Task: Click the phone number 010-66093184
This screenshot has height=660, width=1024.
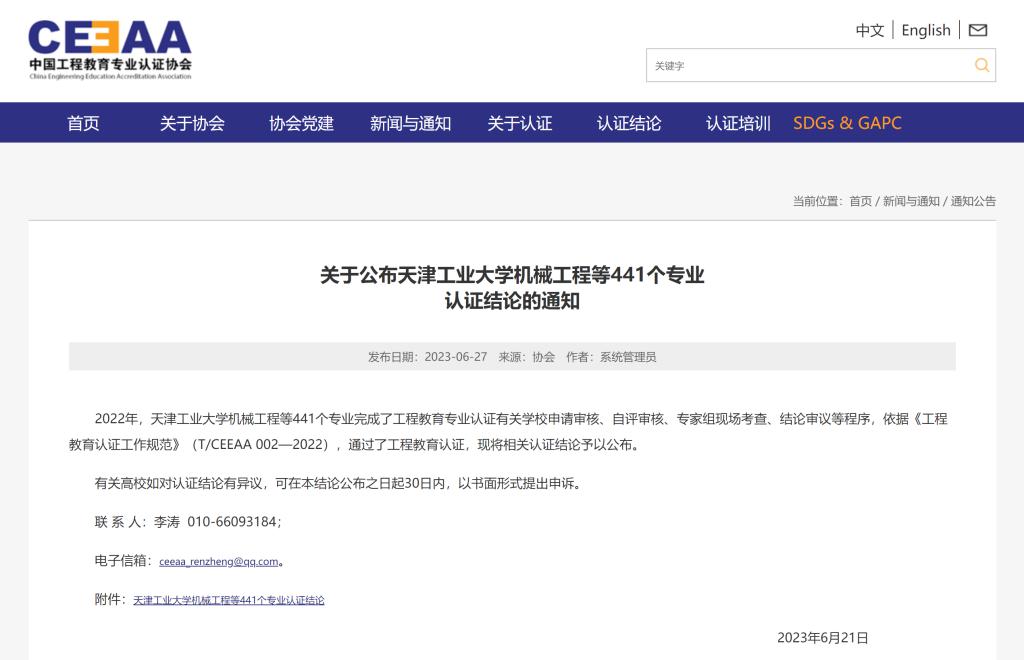Action: pos(232,522)
